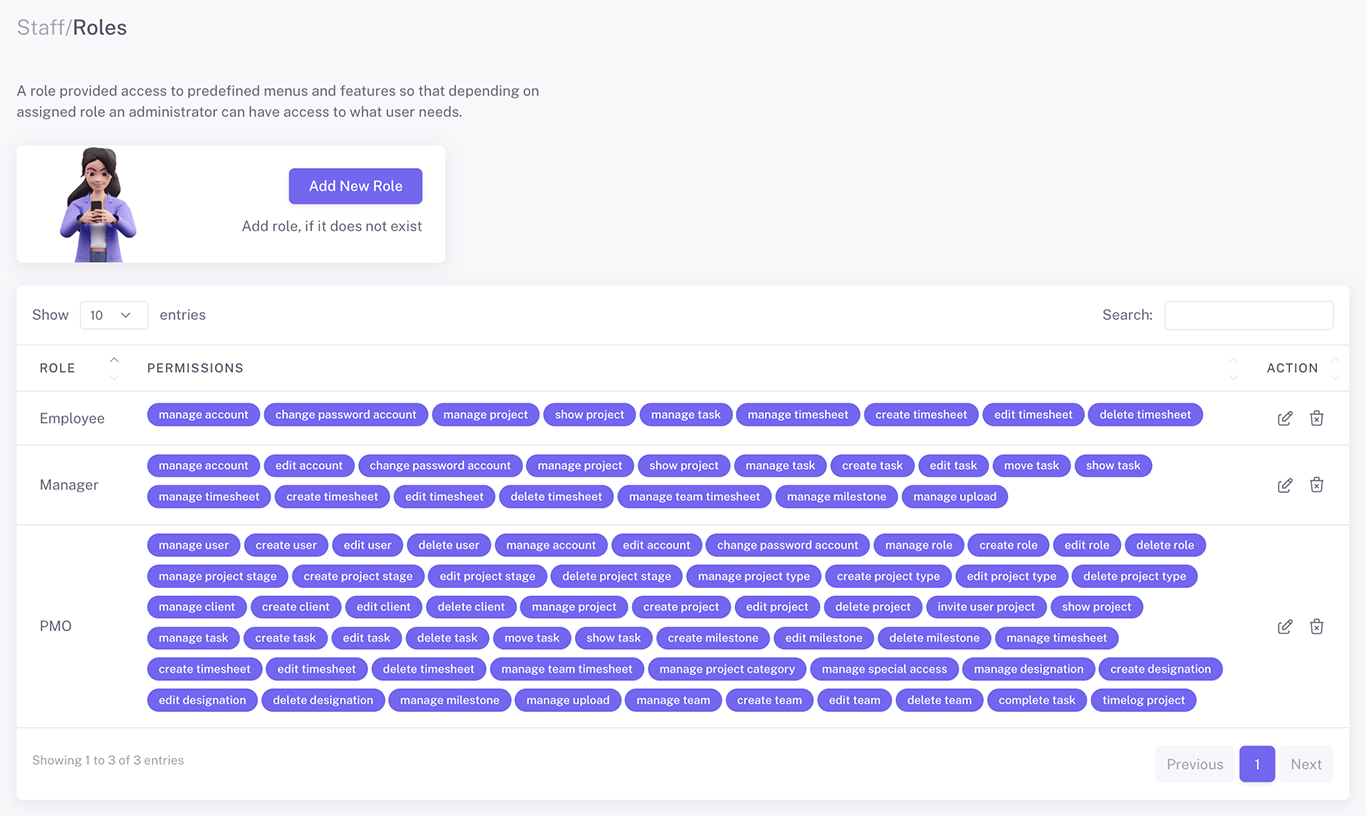Click Manager's 'show task' tag
1366x816 pixels.
click(x=1113, y=465)
